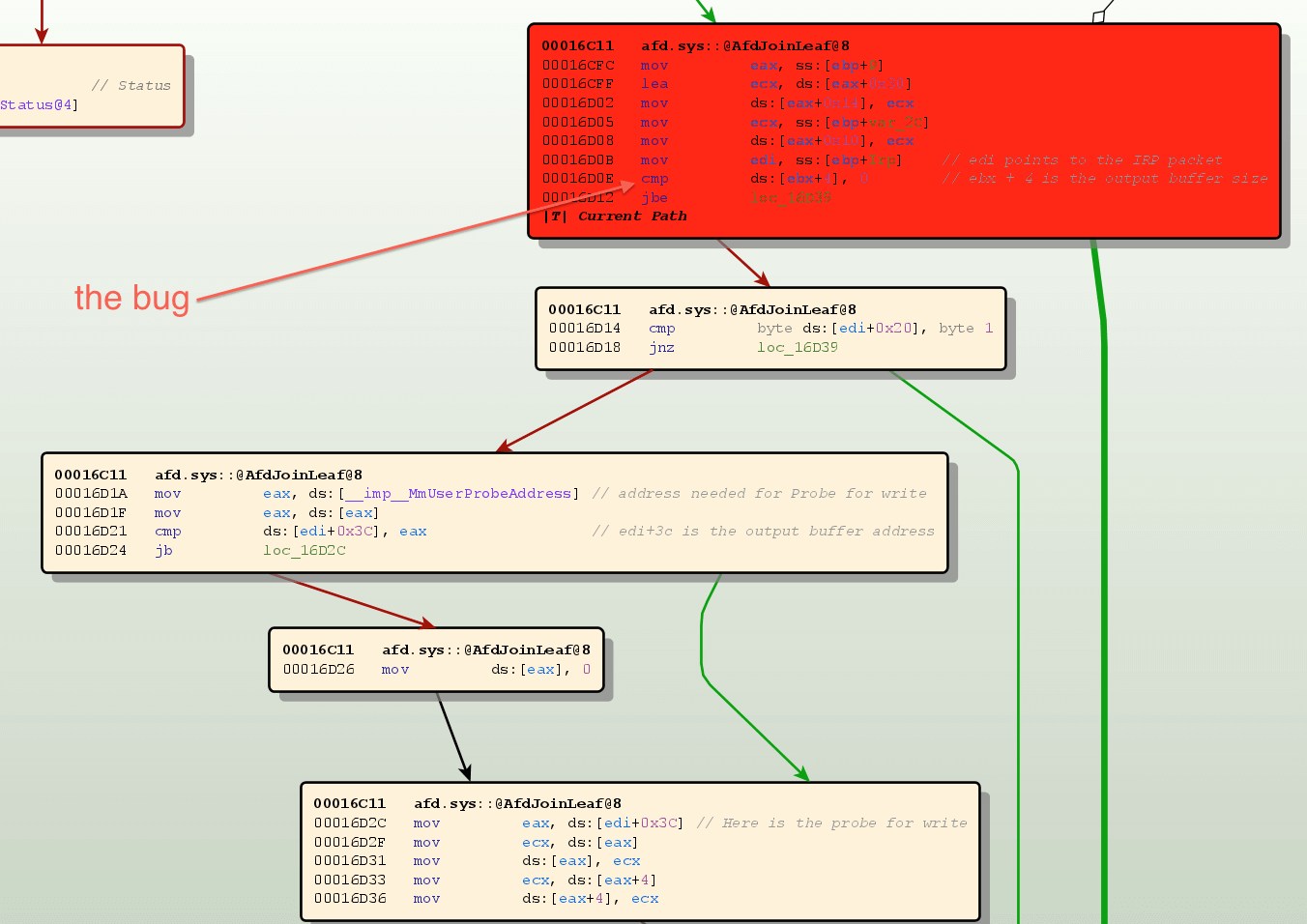
Task: Click address 00016D14 in the cmp byte node
Action: click(x=584, y=329)
